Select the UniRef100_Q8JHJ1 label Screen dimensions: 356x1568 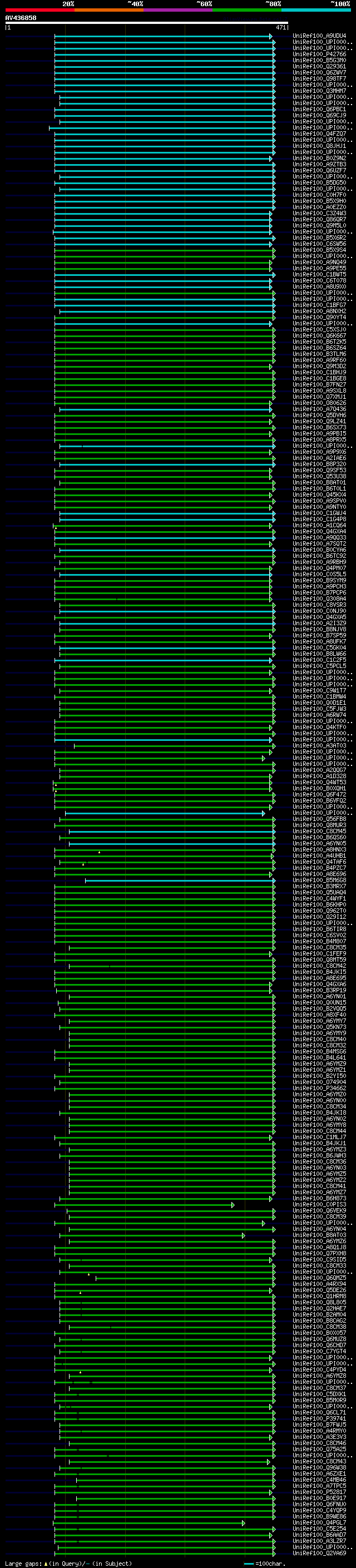(319, 146)
